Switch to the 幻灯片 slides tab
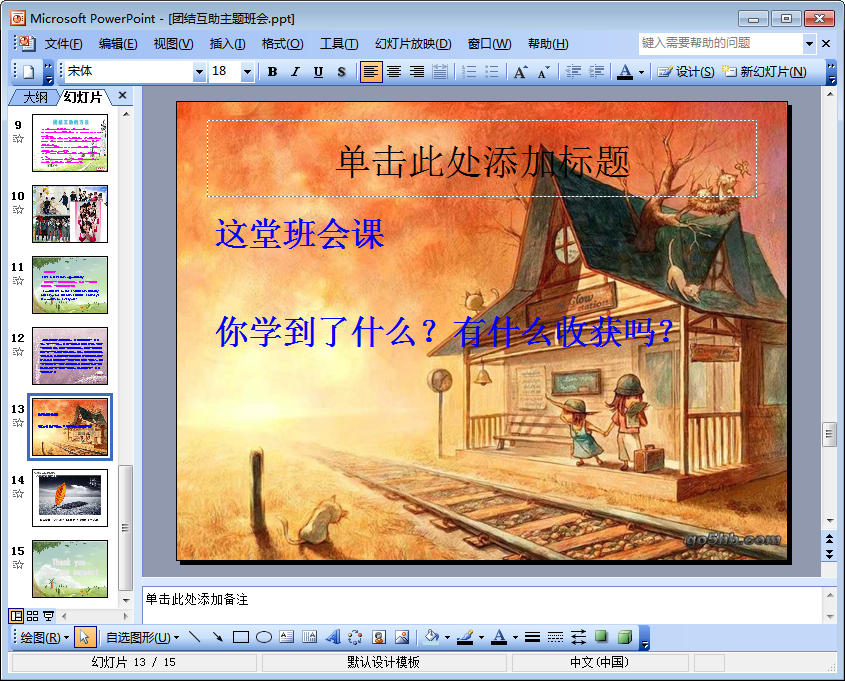 pos(82,98)
